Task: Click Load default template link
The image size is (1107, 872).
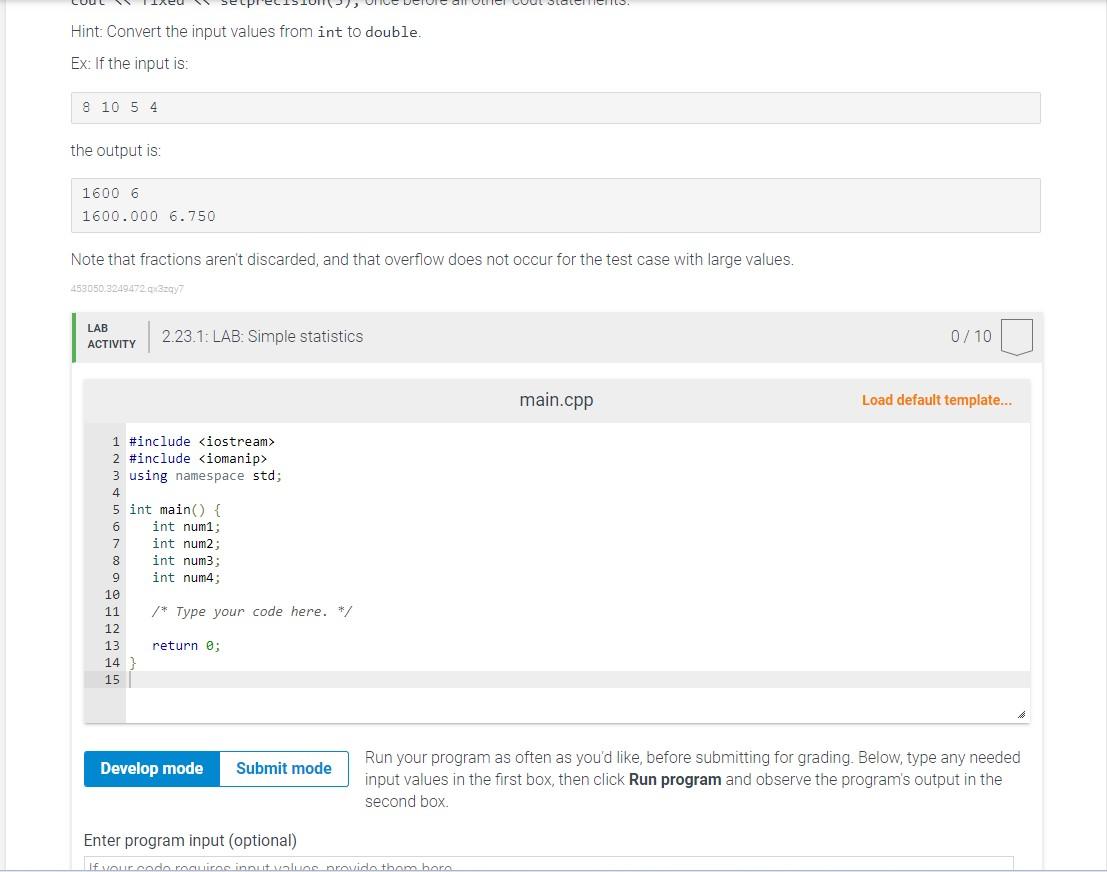Action: coord(936,400)
